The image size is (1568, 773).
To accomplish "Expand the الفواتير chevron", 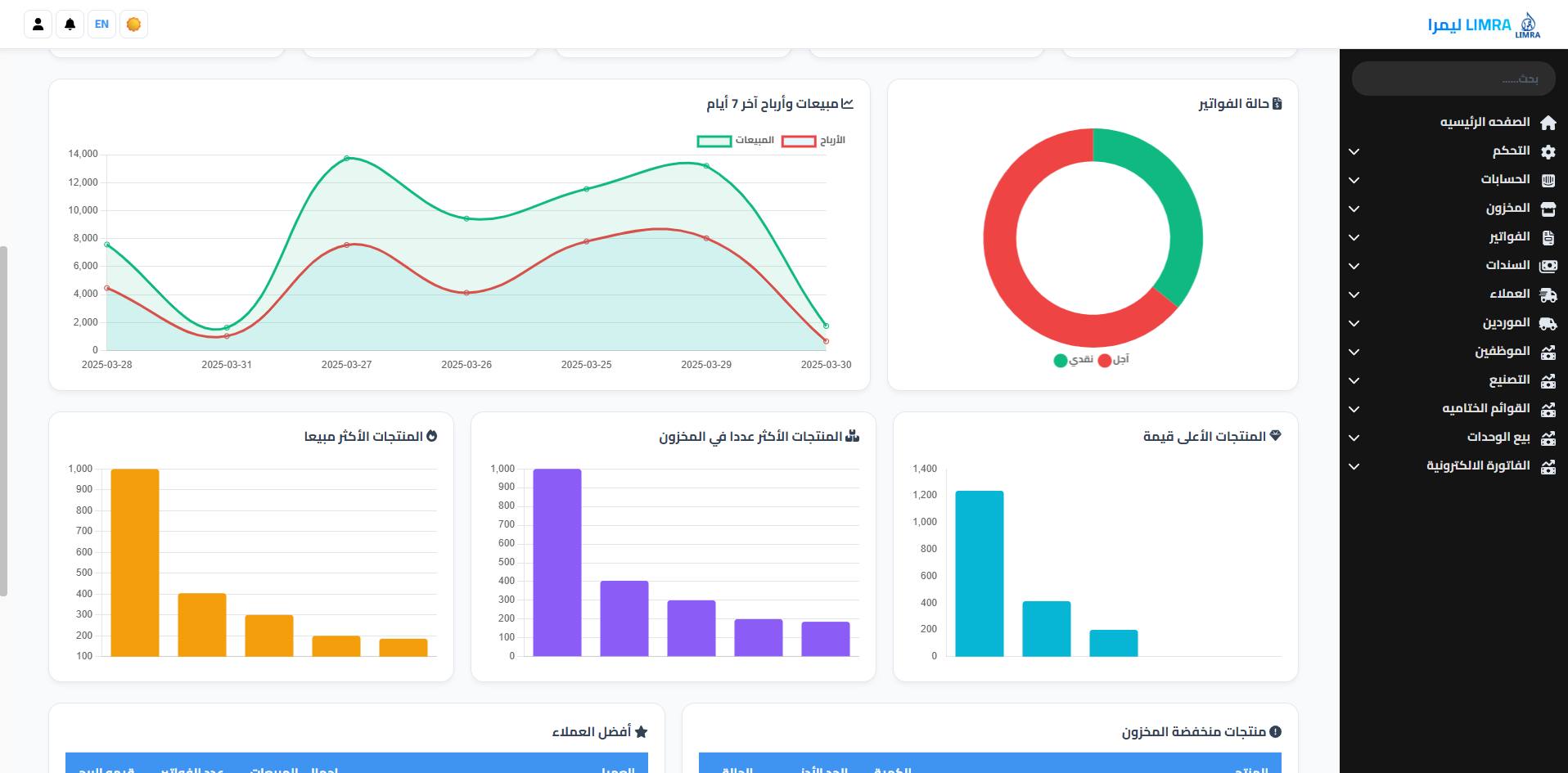I will [1354, 237].
